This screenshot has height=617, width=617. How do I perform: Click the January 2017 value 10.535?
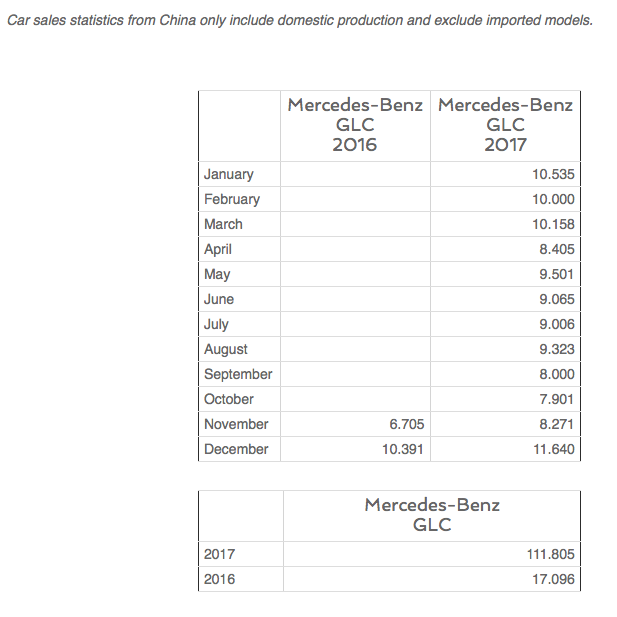tap(553, 174)
